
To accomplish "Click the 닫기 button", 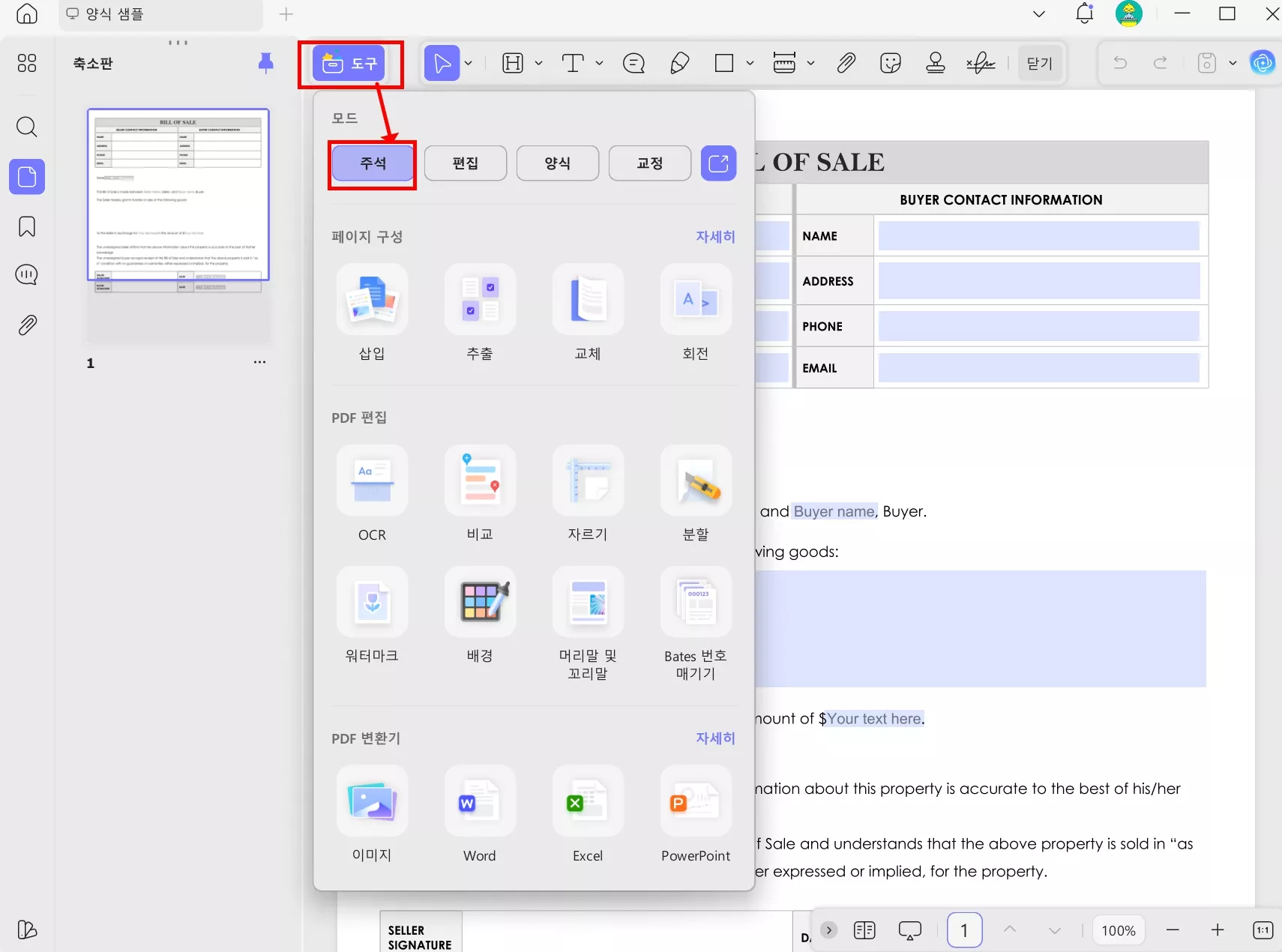I will click(x=1039, y=63).
